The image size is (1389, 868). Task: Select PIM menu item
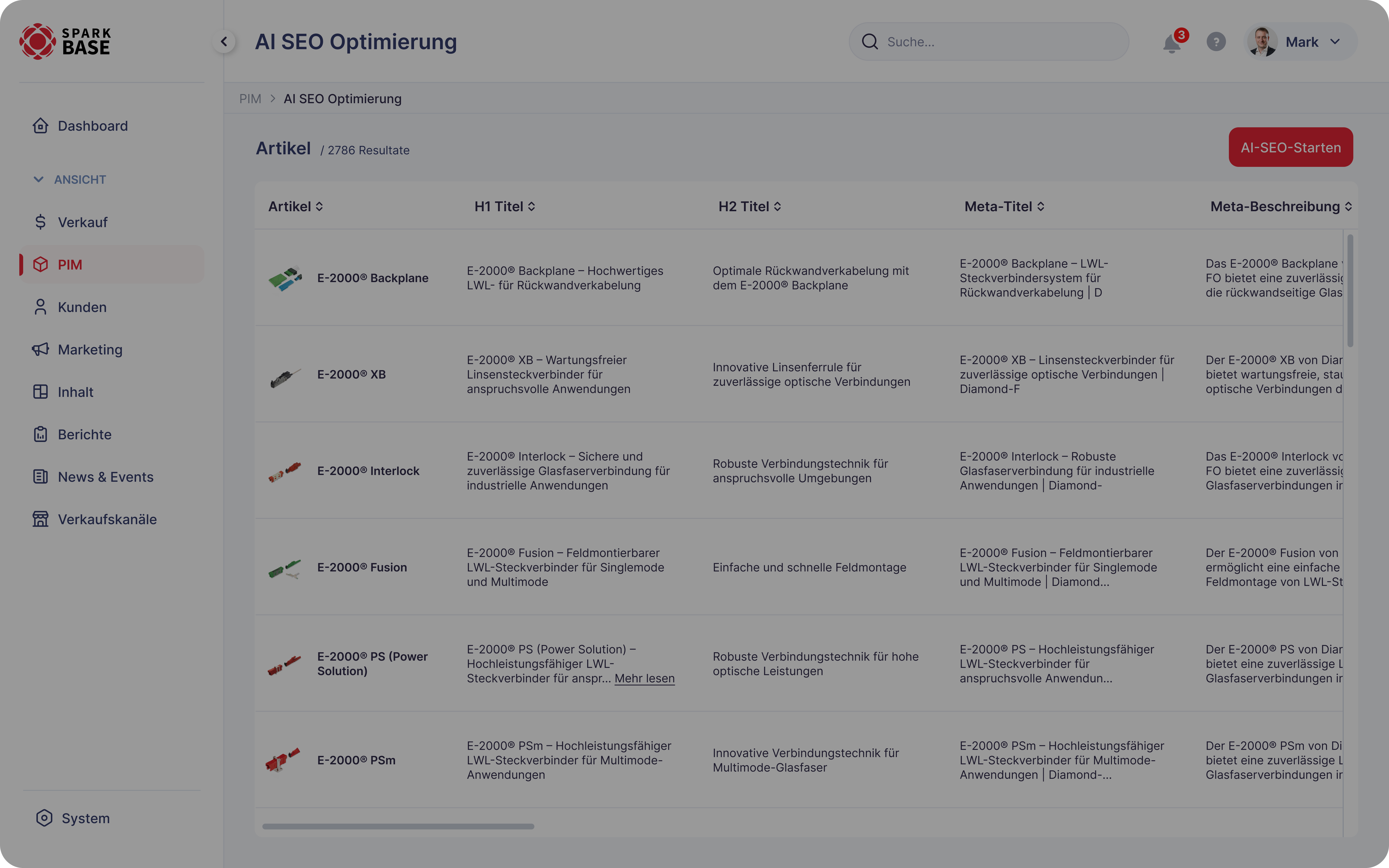click(x=112, y=265)
